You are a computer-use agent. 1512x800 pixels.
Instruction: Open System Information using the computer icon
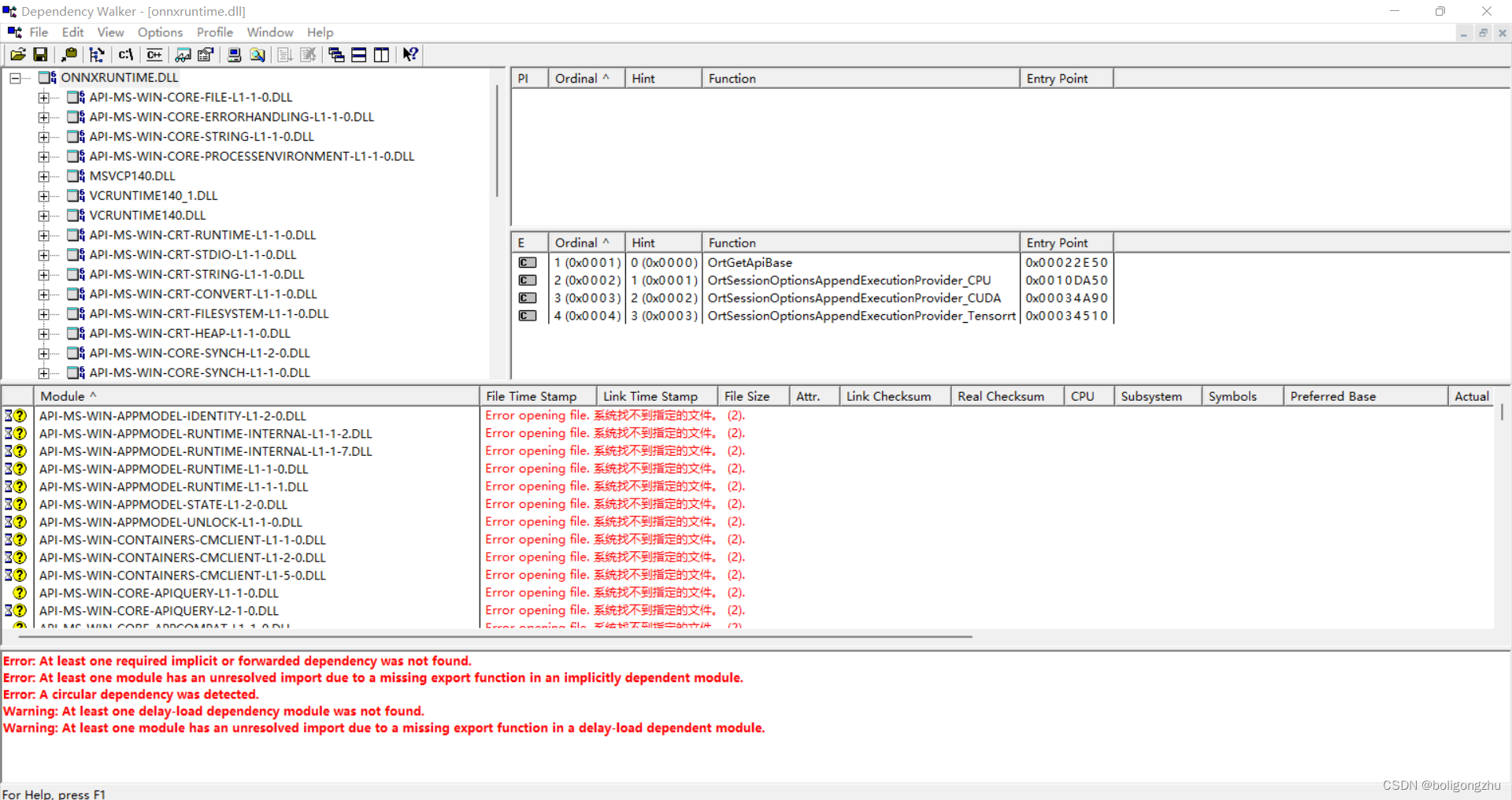click(x=234, y=54)
